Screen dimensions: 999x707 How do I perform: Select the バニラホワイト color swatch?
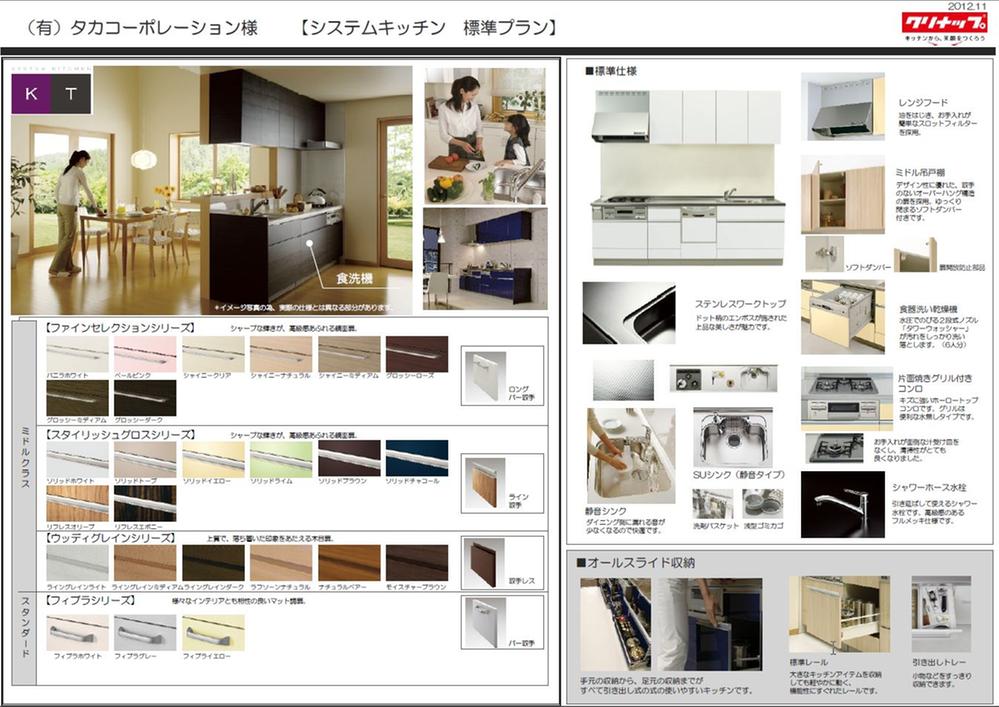[x=76, y=354]
